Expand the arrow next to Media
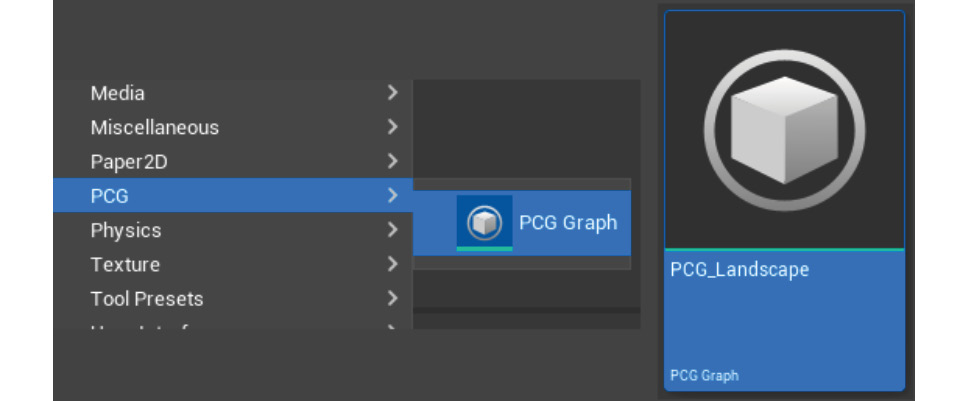Viewport: 967px width, 401px height. coord(392,93)
